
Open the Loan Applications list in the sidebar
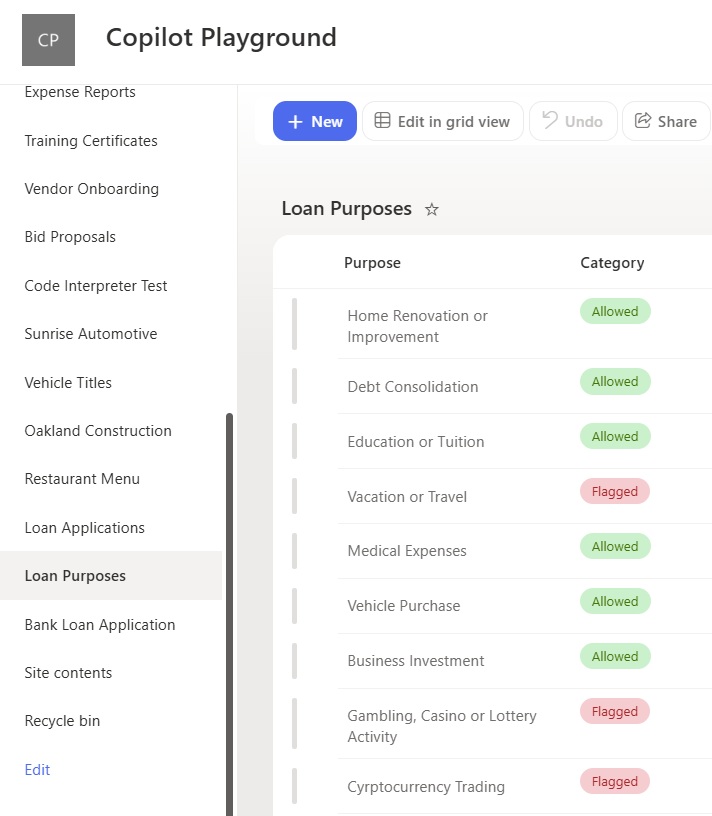[84, 528]
